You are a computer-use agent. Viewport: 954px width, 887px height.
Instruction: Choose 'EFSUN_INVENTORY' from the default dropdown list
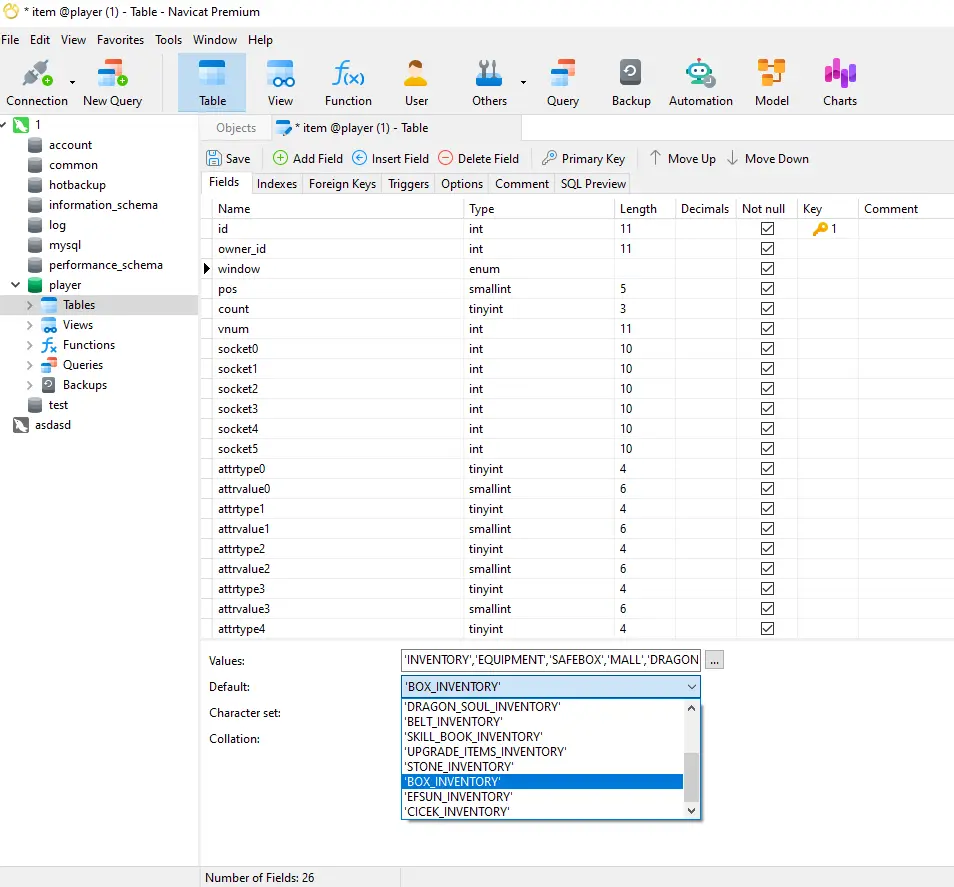[x=458, y=796]
